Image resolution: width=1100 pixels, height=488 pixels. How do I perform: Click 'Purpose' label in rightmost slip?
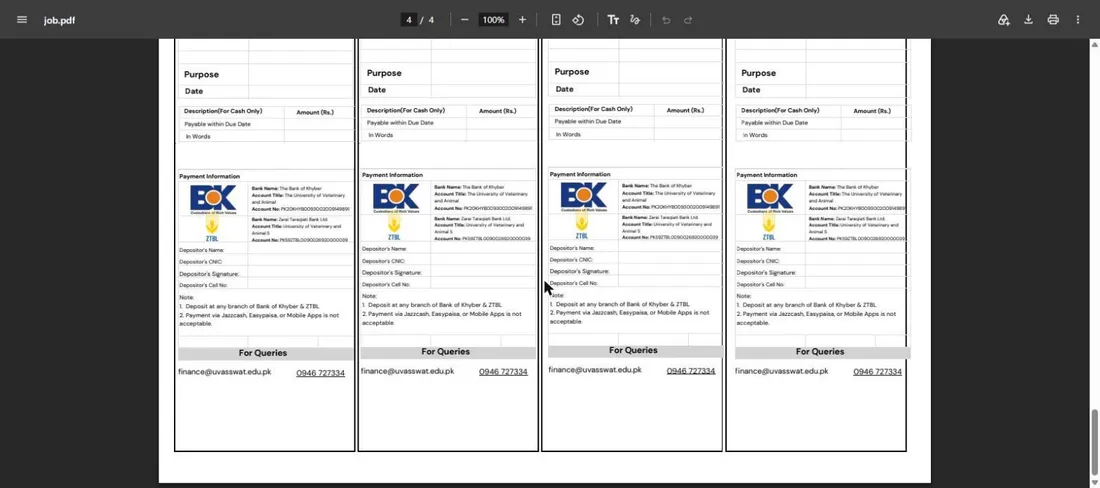(x=758, y=73)
